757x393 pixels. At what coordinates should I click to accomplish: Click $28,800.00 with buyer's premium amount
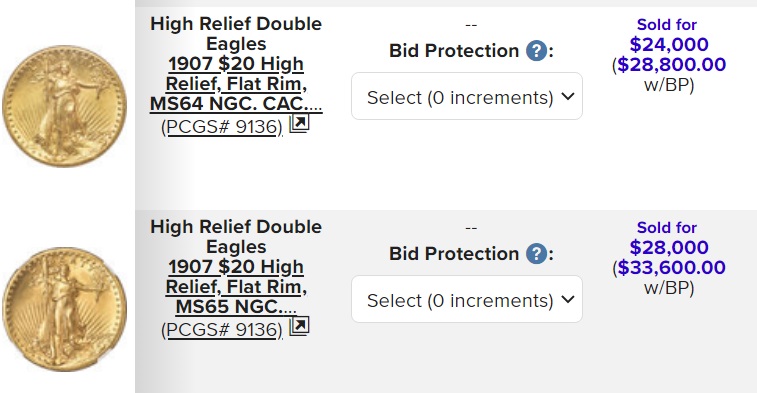point(672,64)
